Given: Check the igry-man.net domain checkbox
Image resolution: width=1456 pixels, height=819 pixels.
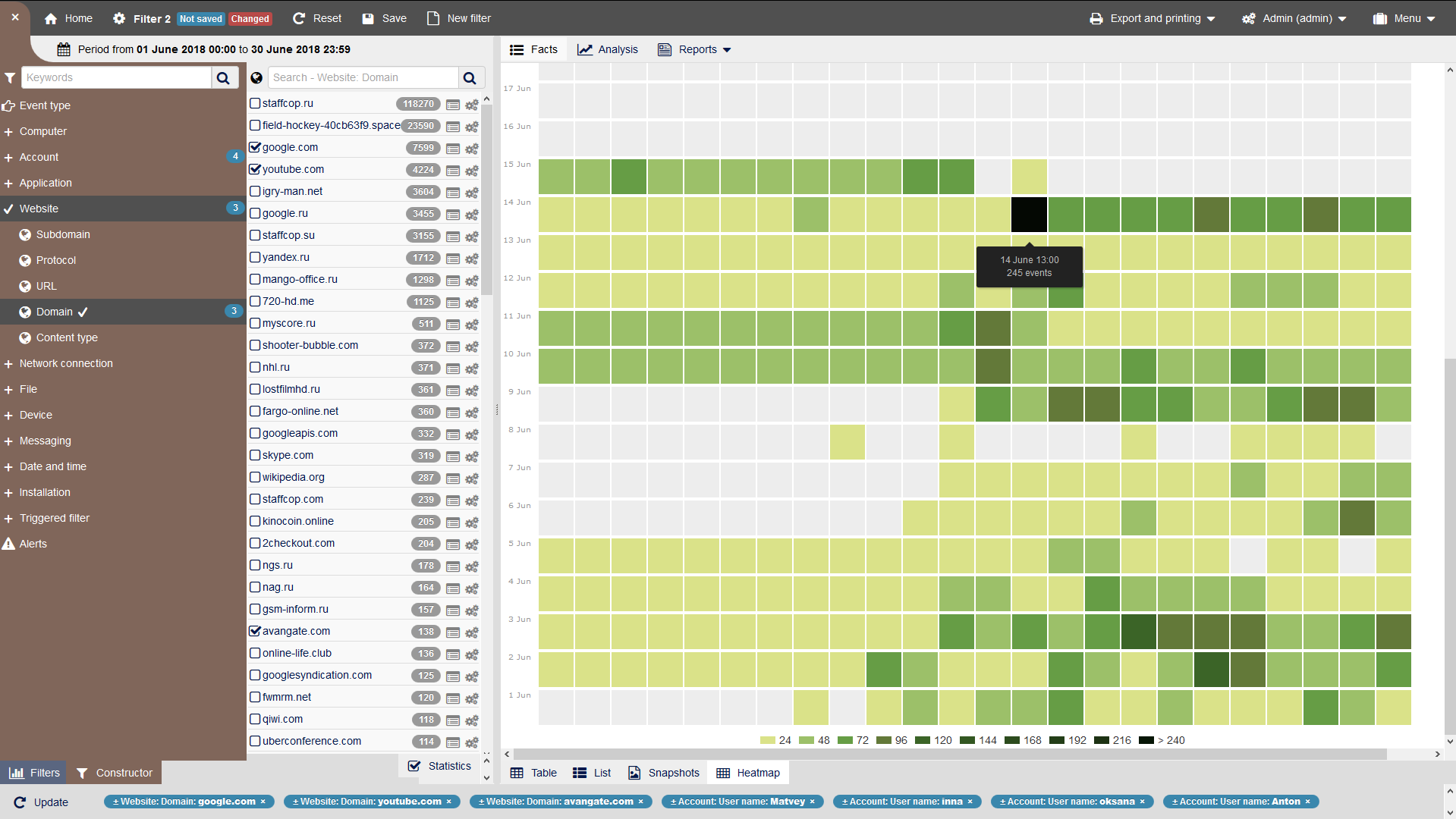Looking at the screenshot, I should pyautogui.click(x=255, y=191).
